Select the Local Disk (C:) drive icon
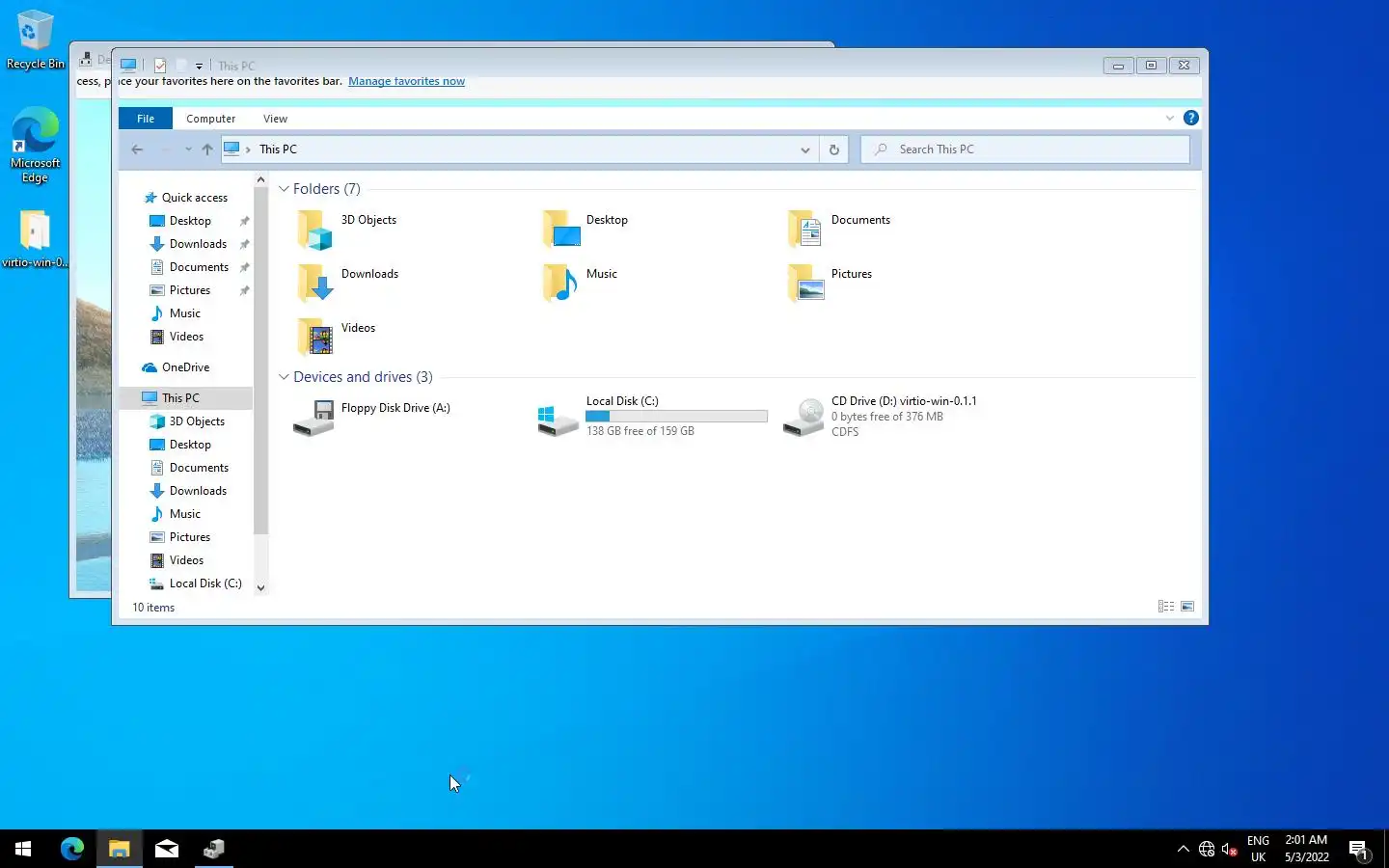The image size is (1389, 868). tap(558, 419)
